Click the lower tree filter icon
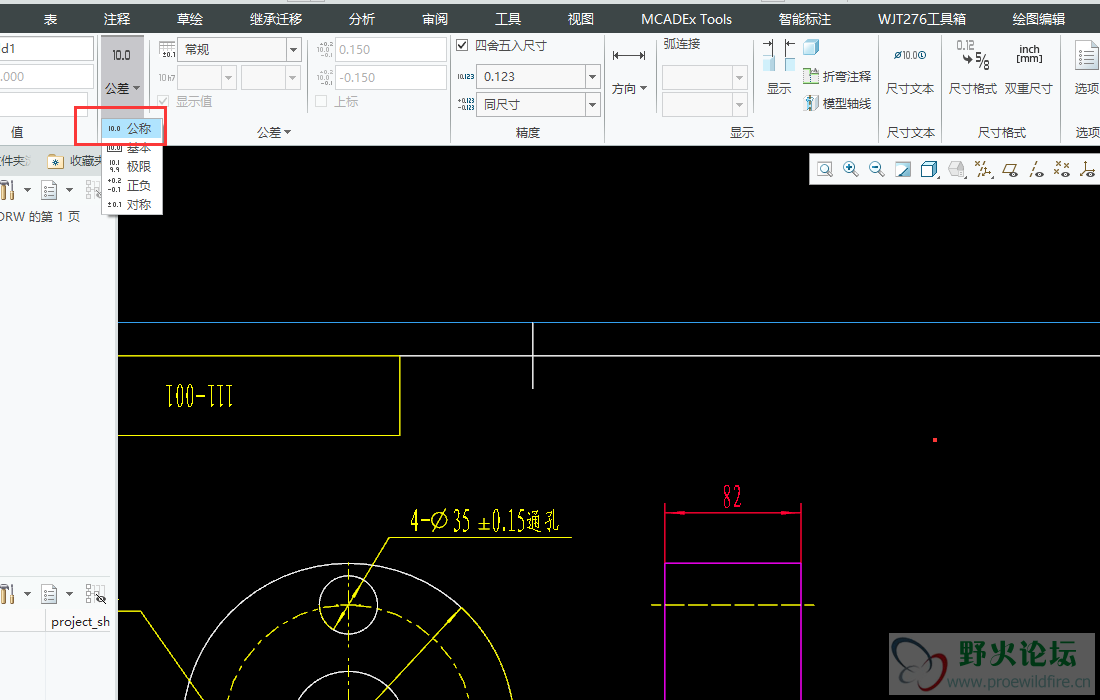 pyautogui.click(x=95, y=594)
